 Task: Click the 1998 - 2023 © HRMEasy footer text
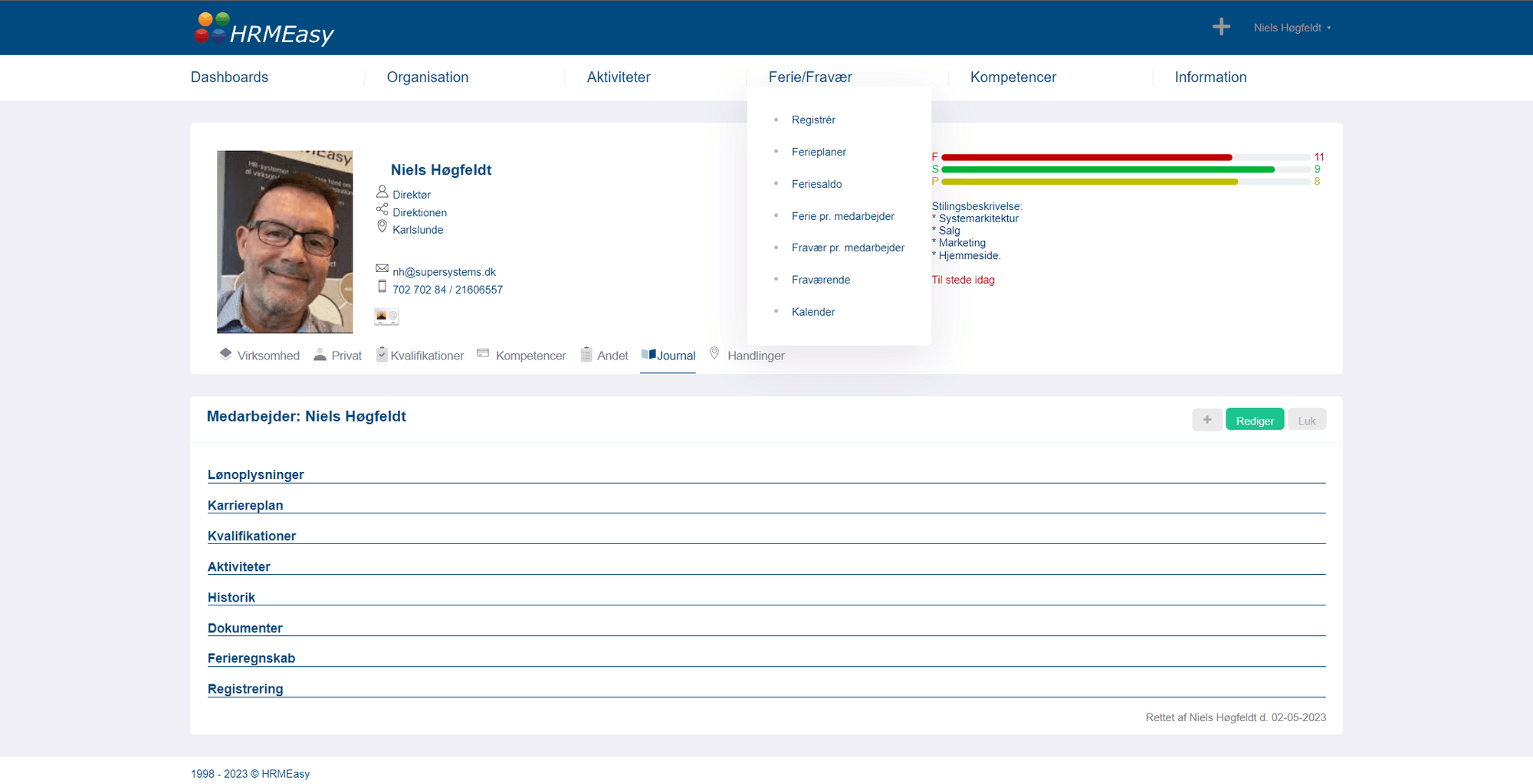(251, 774)
